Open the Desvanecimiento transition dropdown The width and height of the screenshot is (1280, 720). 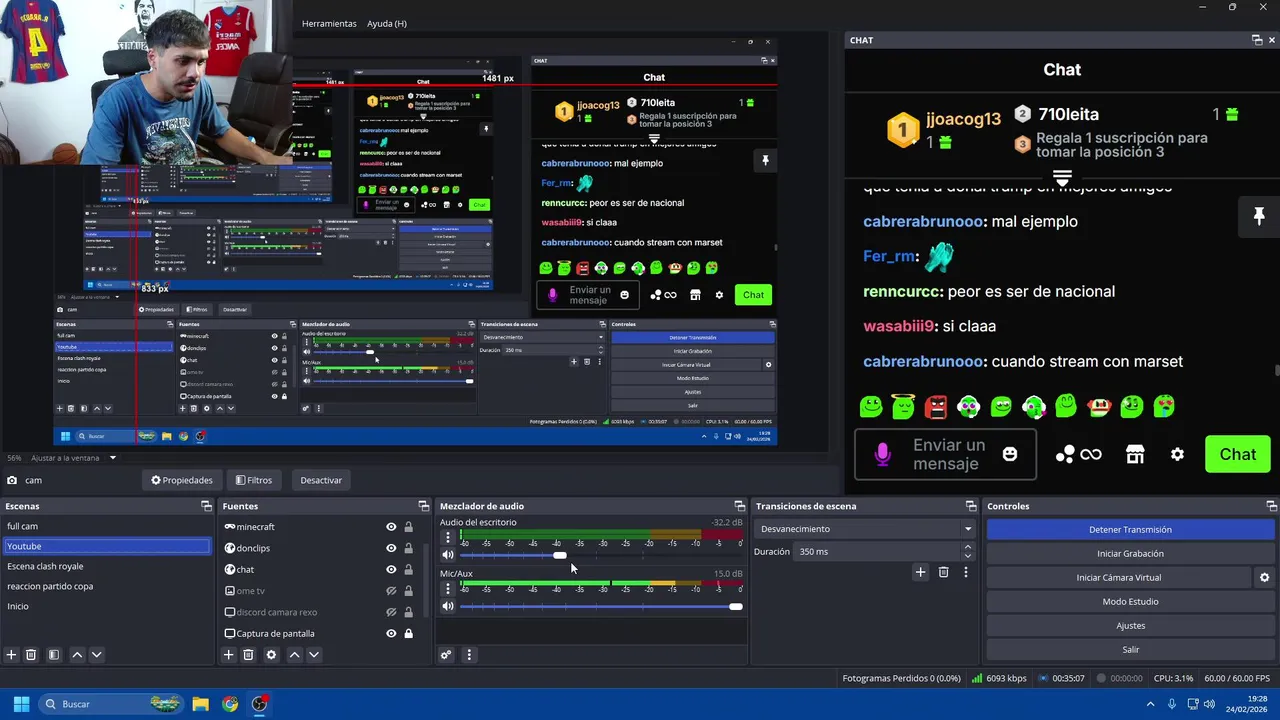[x=865, y=529]
